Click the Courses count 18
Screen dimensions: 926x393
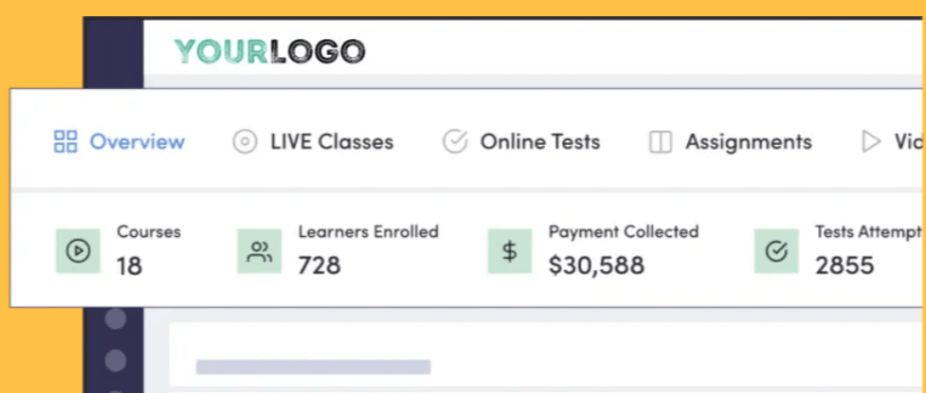click(129, 266)
